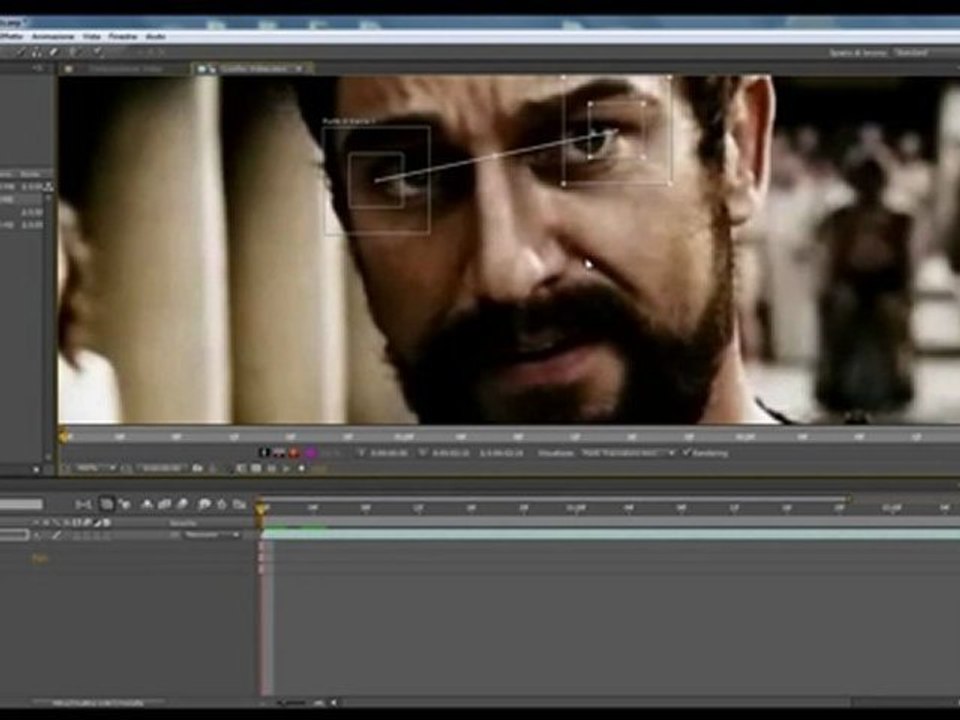Click the purple channel icon under viewer
The width and height of the screenshot is (960, 720).
click(310, 452)
